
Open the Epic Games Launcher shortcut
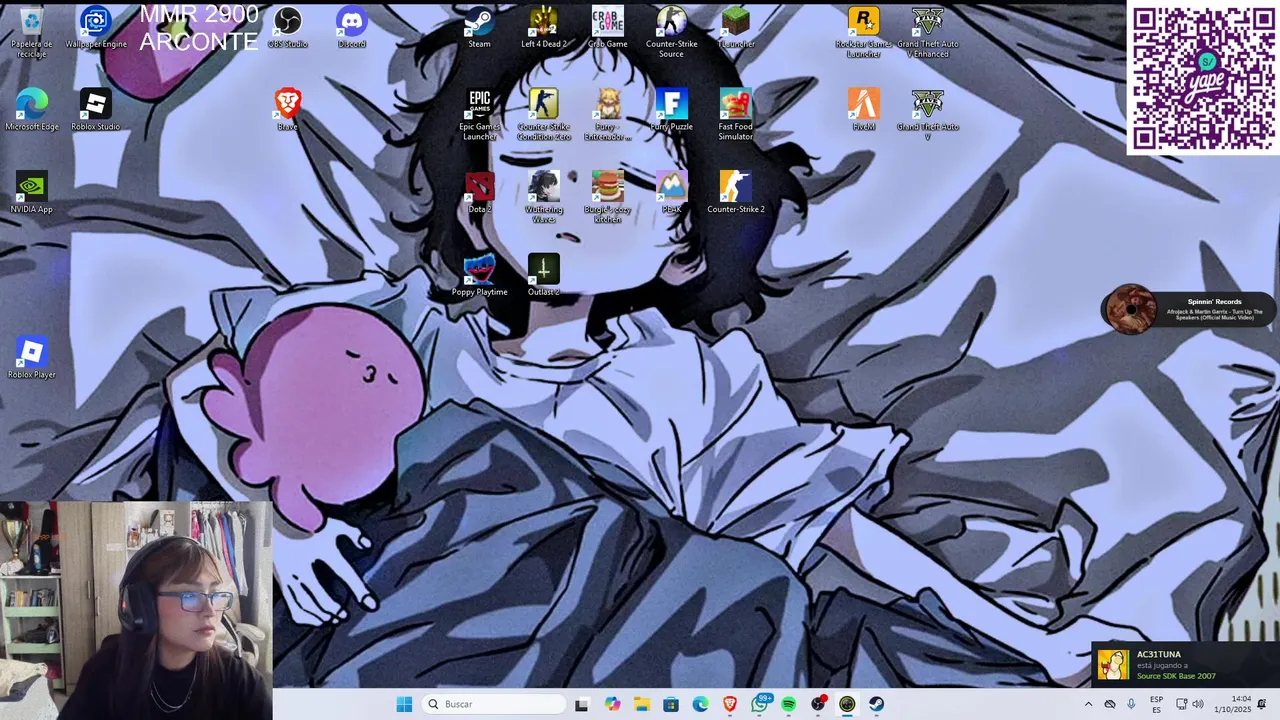(480, 115)
